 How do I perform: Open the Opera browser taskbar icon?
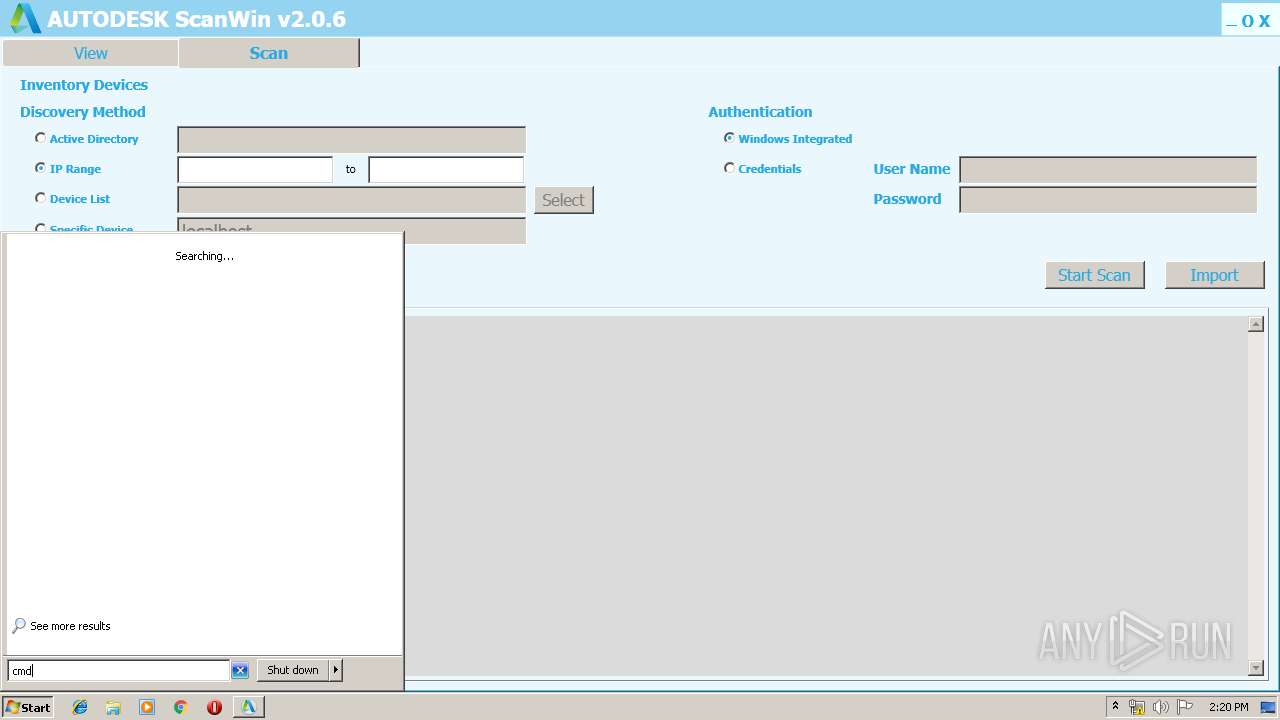point(214,707)
